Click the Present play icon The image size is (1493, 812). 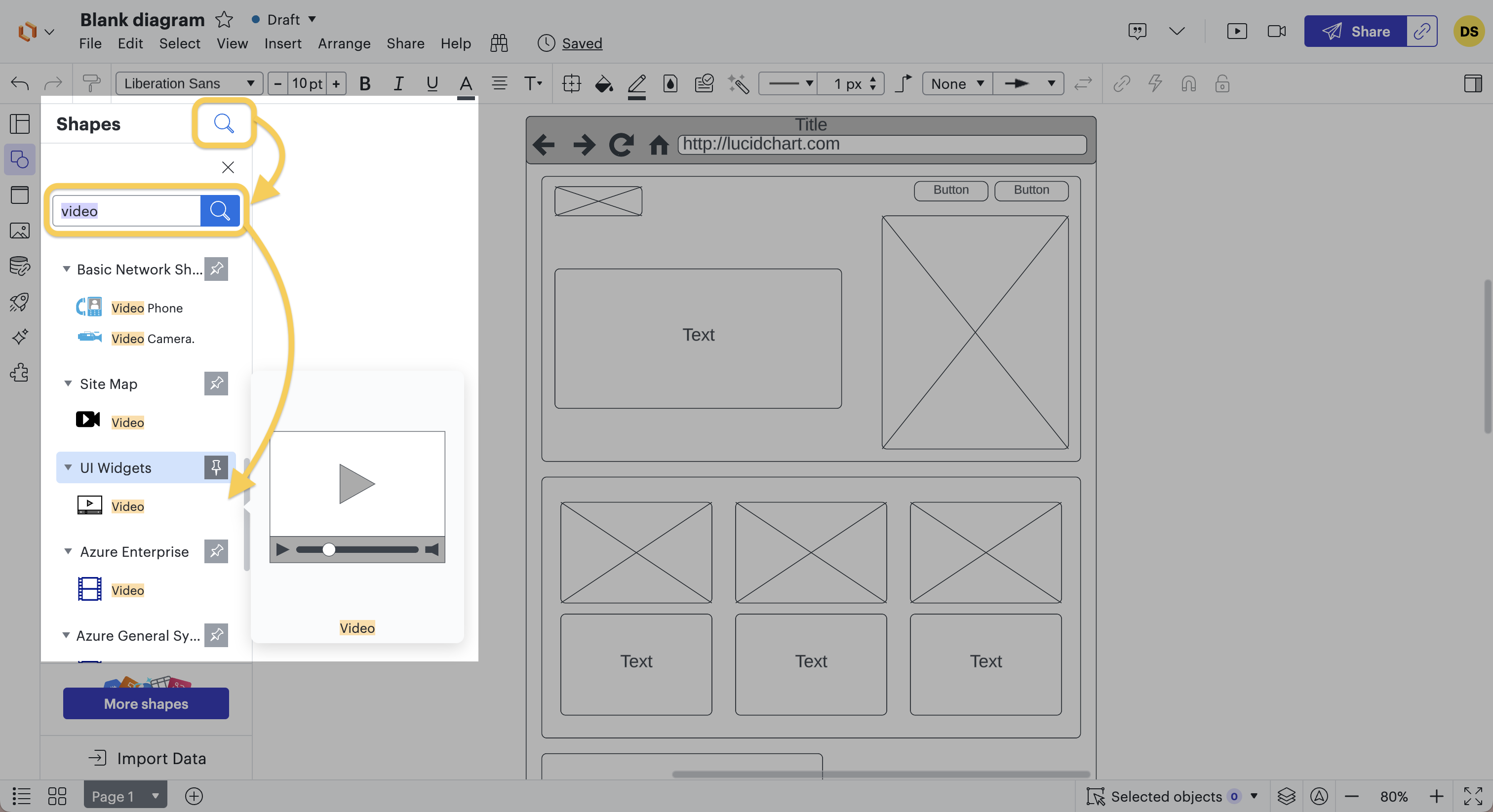click(1237, 31)
